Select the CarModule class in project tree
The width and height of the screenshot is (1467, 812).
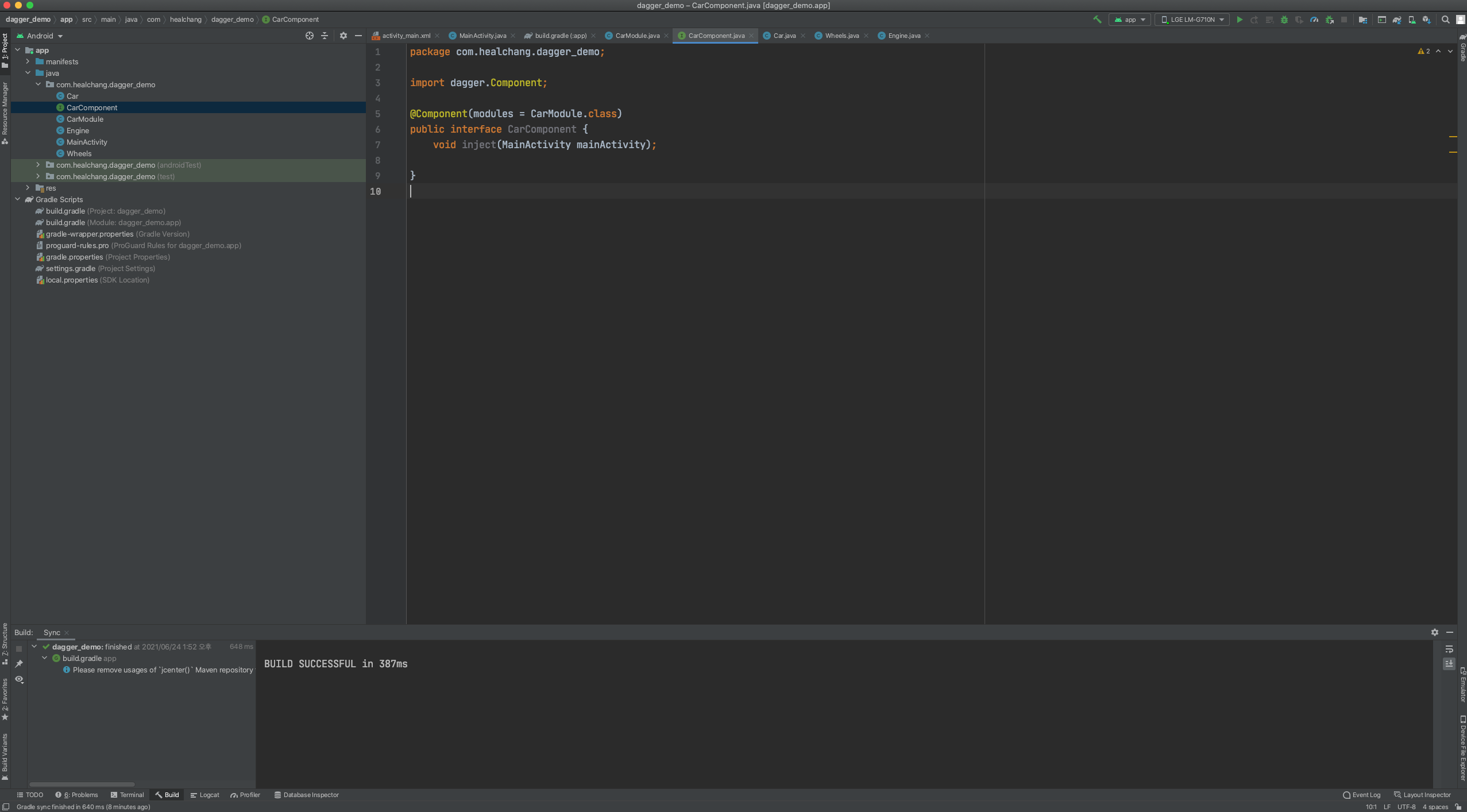point(85,119)
